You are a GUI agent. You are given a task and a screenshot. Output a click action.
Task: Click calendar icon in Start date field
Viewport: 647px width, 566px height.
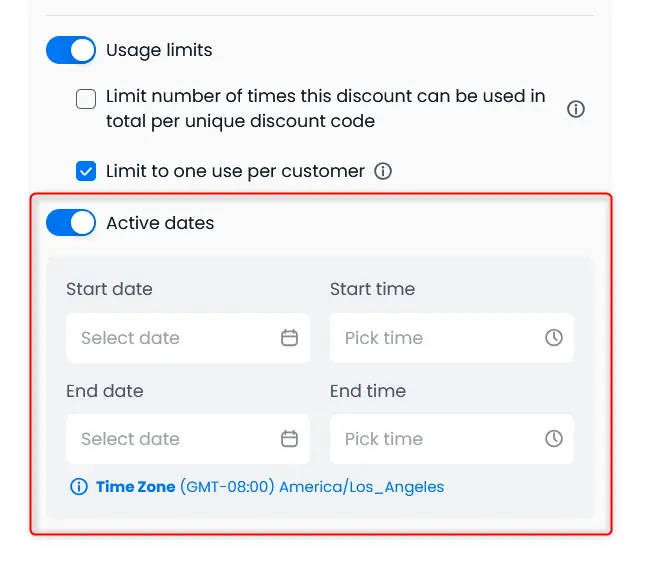point(289,338)
